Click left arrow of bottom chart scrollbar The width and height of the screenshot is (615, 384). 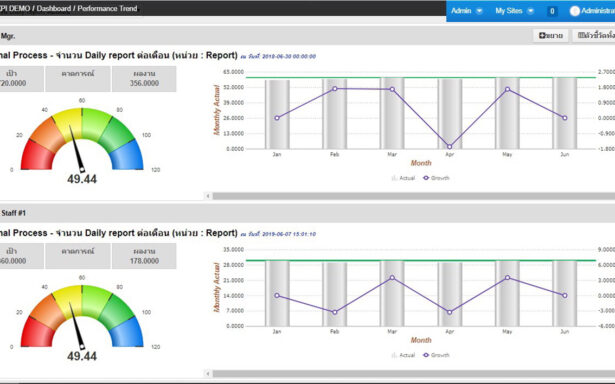[x=208, y=373]
